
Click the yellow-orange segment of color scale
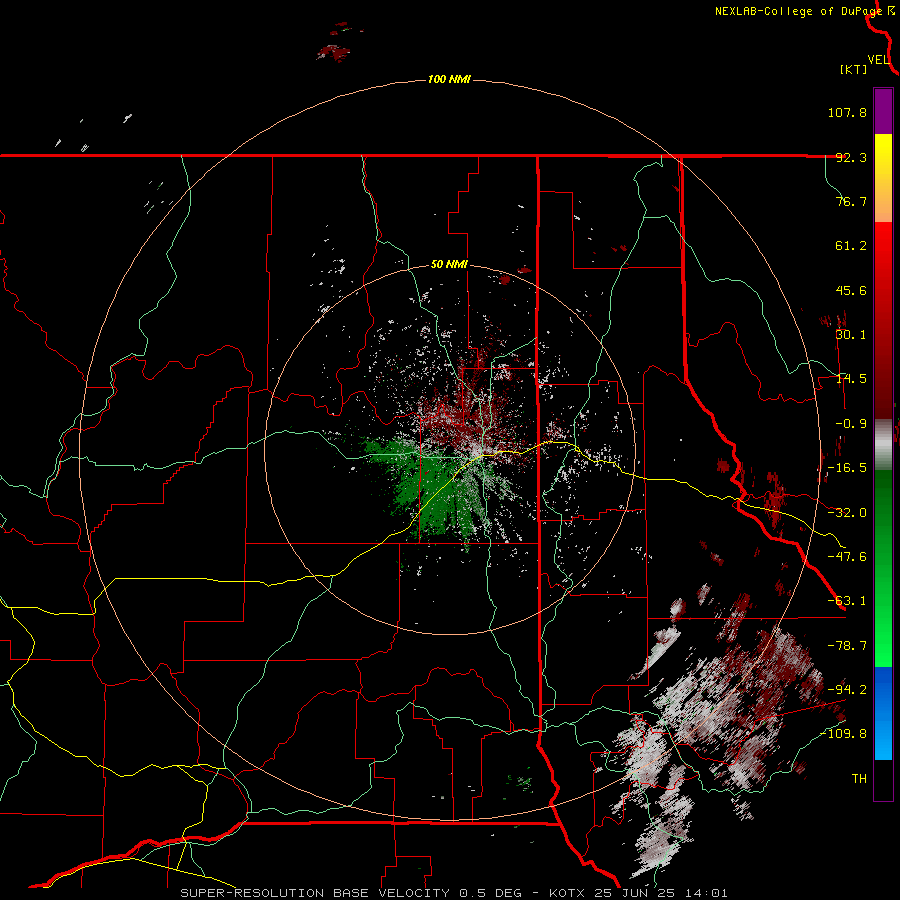coord(883,178)
